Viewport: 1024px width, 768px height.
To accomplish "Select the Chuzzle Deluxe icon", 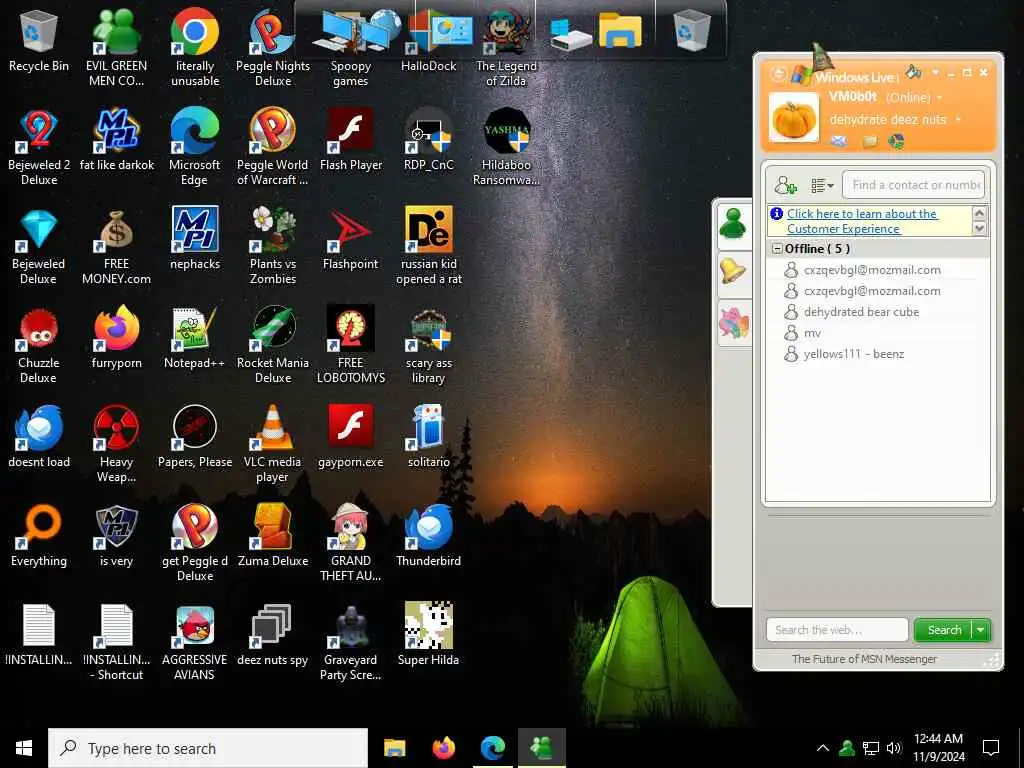I will point(39,345).
